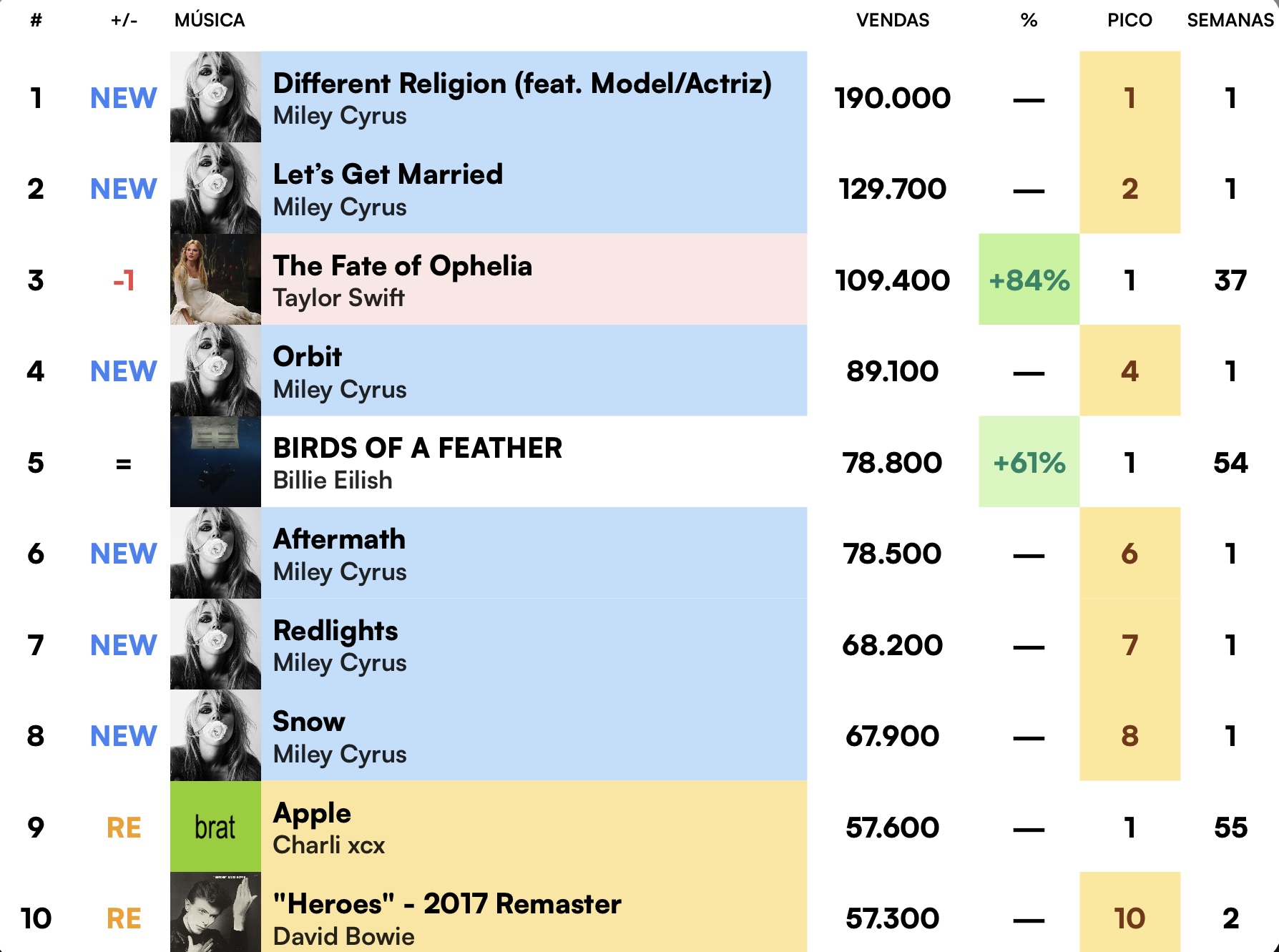
Task: Select BIRDS OF A FEATHER album artwork
Action: tap(215, 461)
